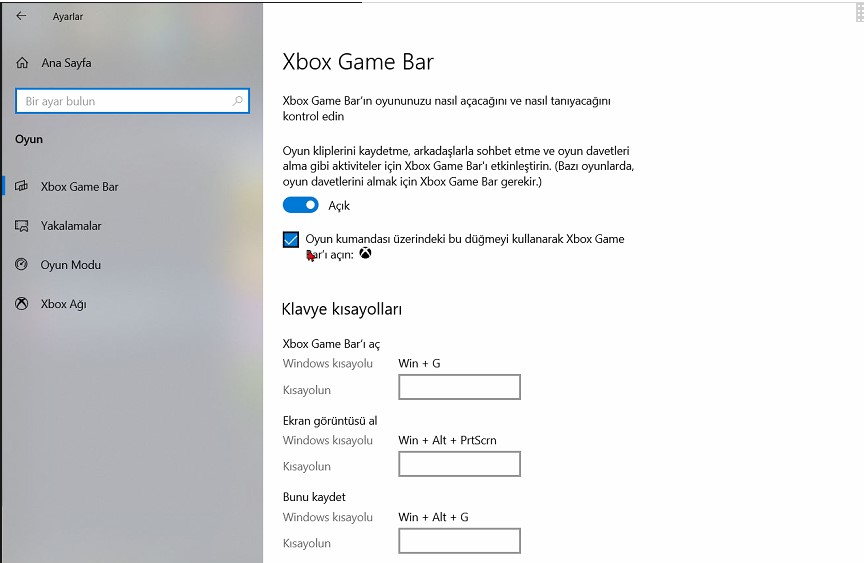The height and width of the screenshot is (563, 864).
Task: Go to the Xbox Ağı page
Action: pos(64,304)
